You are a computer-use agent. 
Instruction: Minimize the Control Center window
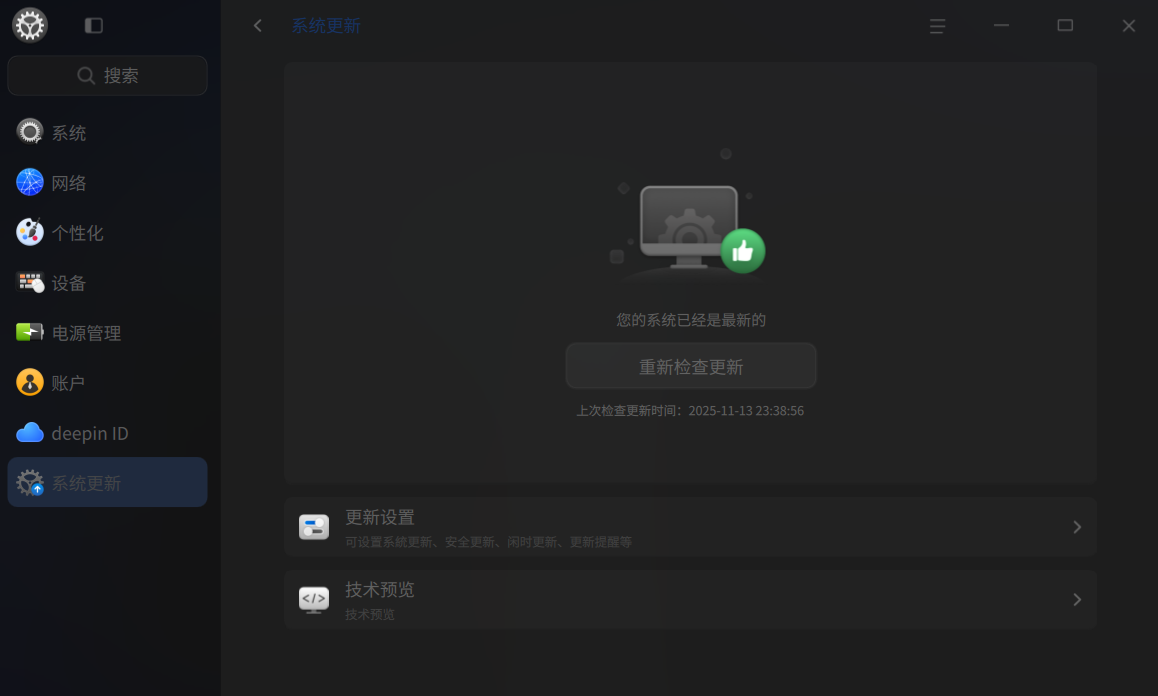1001,26
